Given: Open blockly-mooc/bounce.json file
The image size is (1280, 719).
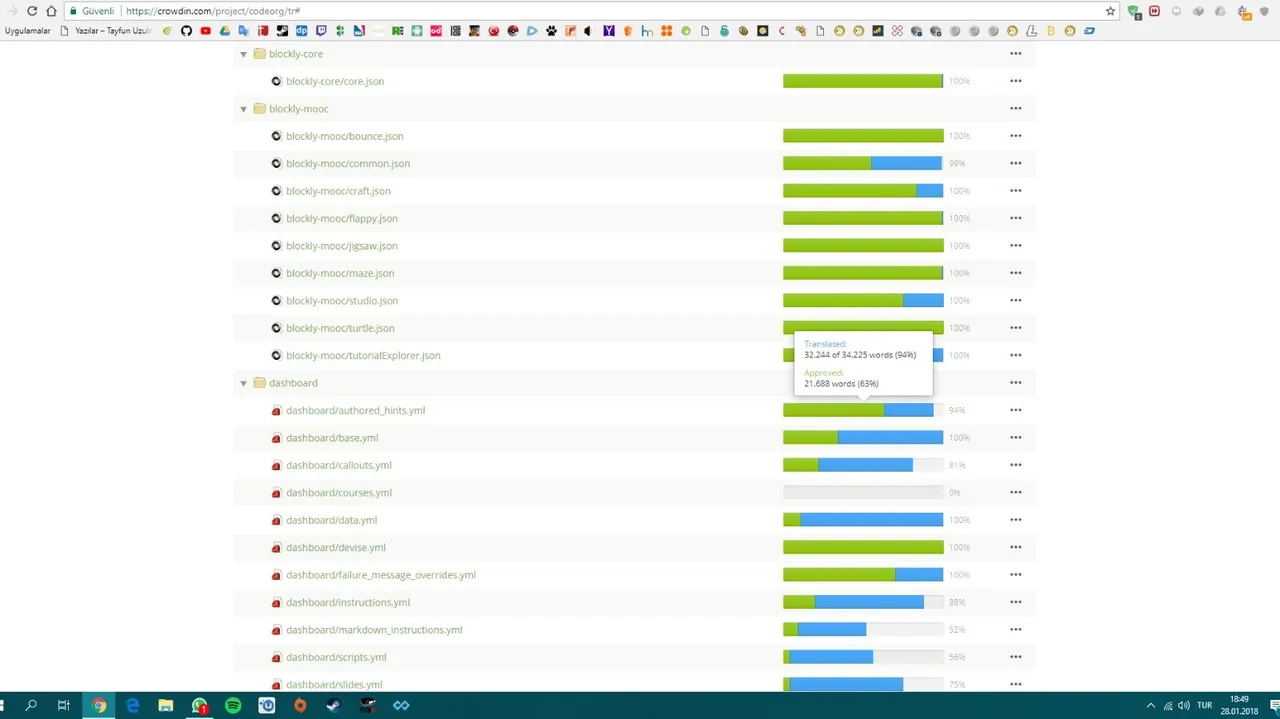Looking at the screenshot, I should point(345,136).
